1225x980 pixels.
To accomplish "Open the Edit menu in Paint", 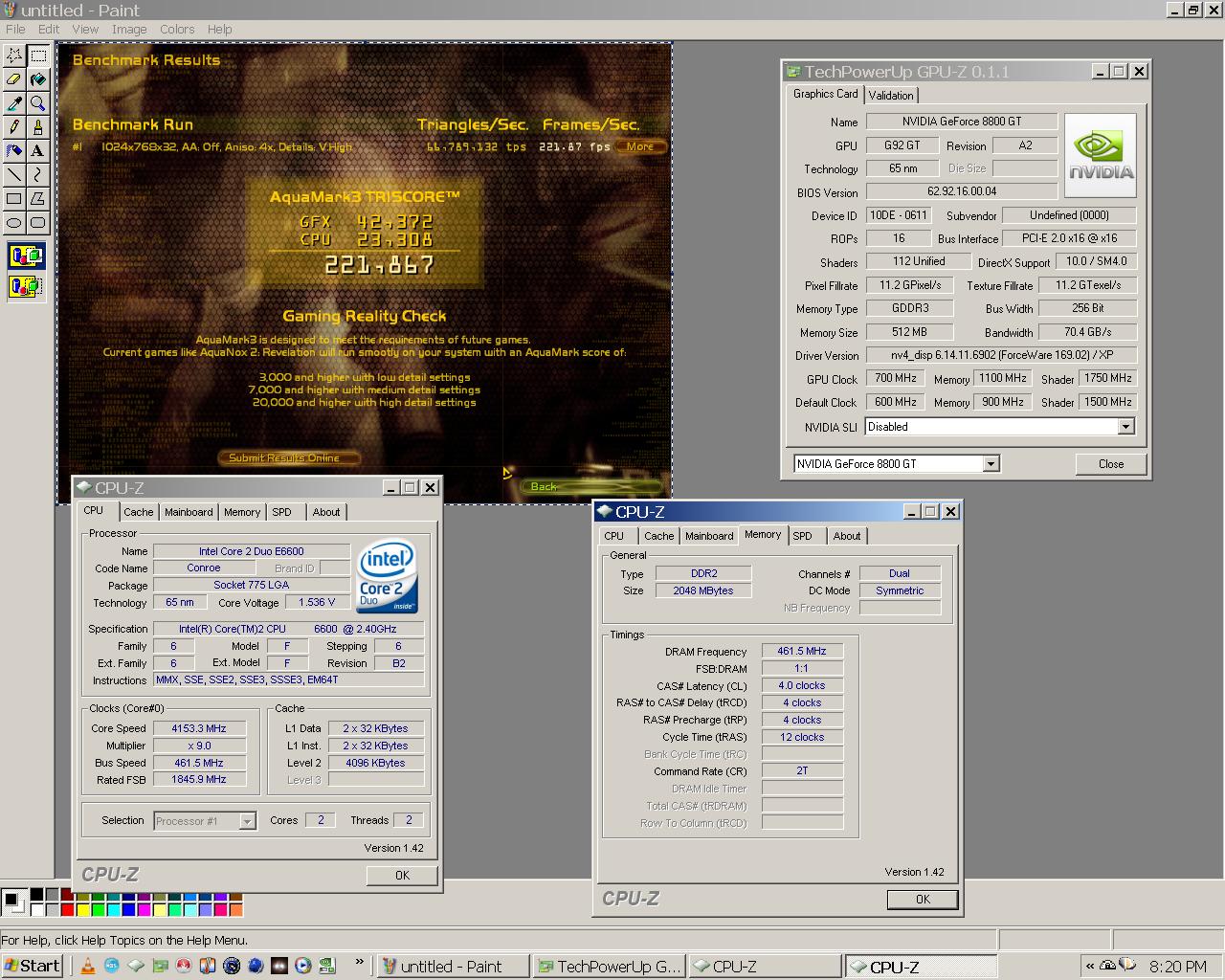I will [x=49, y=29].
